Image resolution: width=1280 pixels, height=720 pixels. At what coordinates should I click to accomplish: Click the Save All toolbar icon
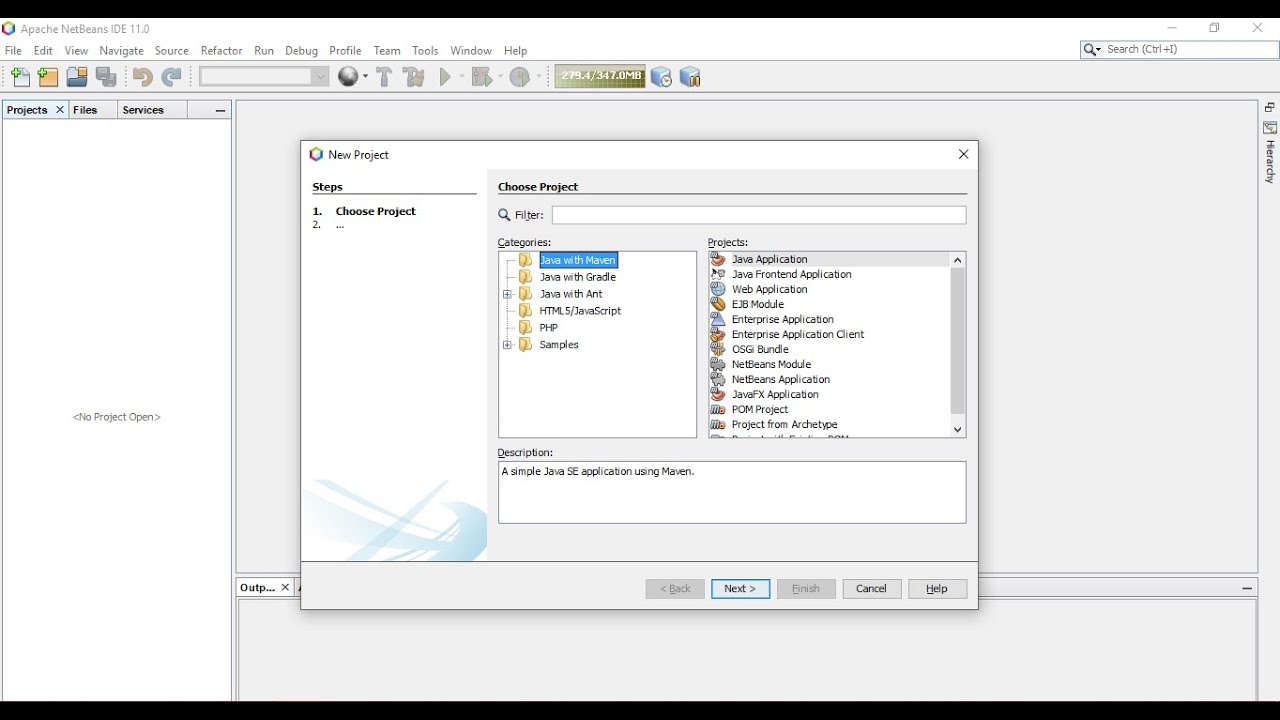106,77
